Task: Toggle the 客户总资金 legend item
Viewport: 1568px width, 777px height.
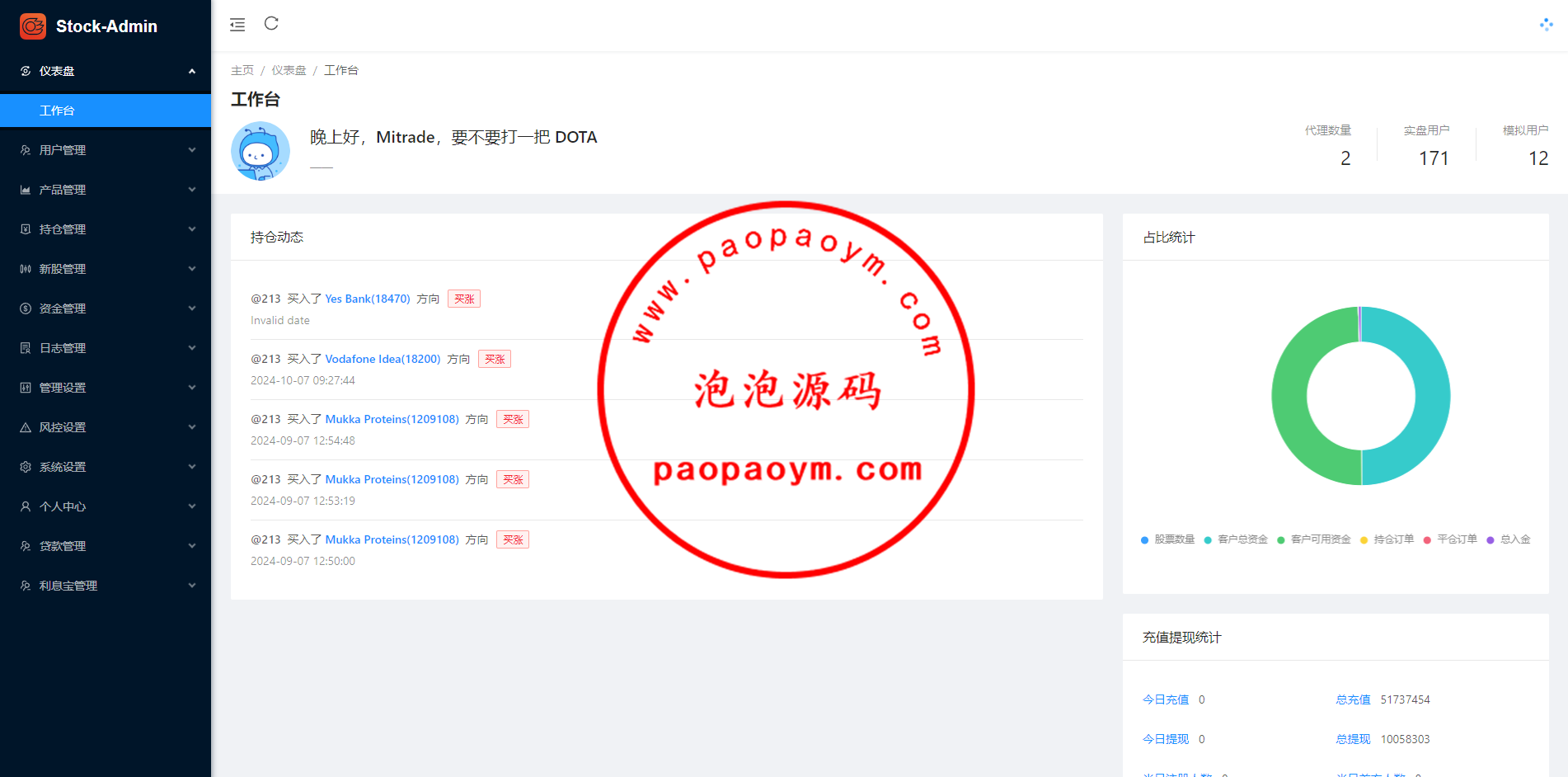Action: point(1236,539)
